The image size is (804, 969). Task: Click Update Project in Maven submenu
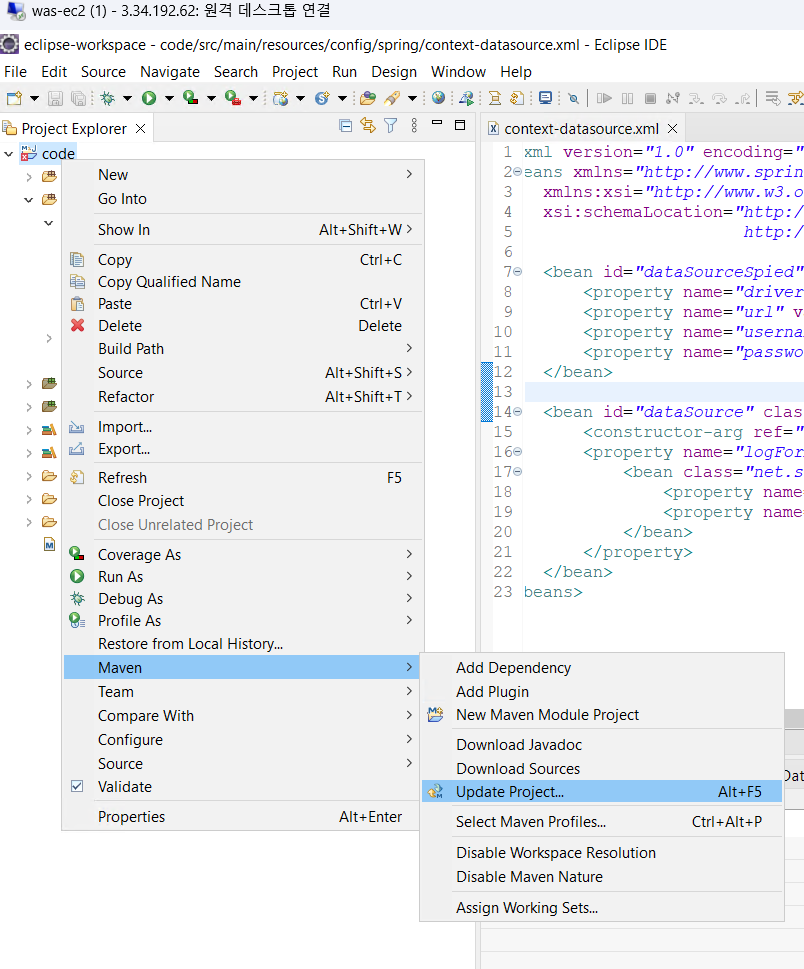[602, 792]
